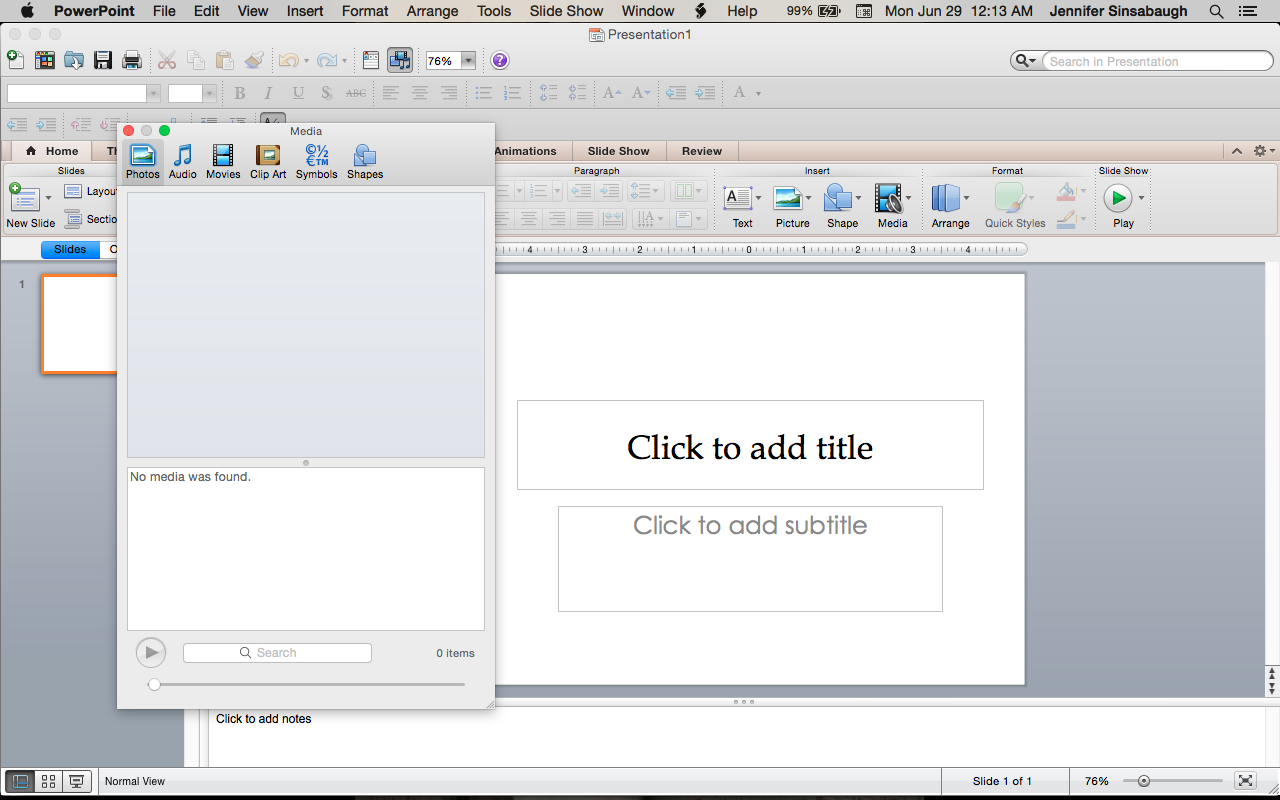Screen dimensions: 1280x800
Task: Open the font size dropdown
Action: tap(209, 93)
